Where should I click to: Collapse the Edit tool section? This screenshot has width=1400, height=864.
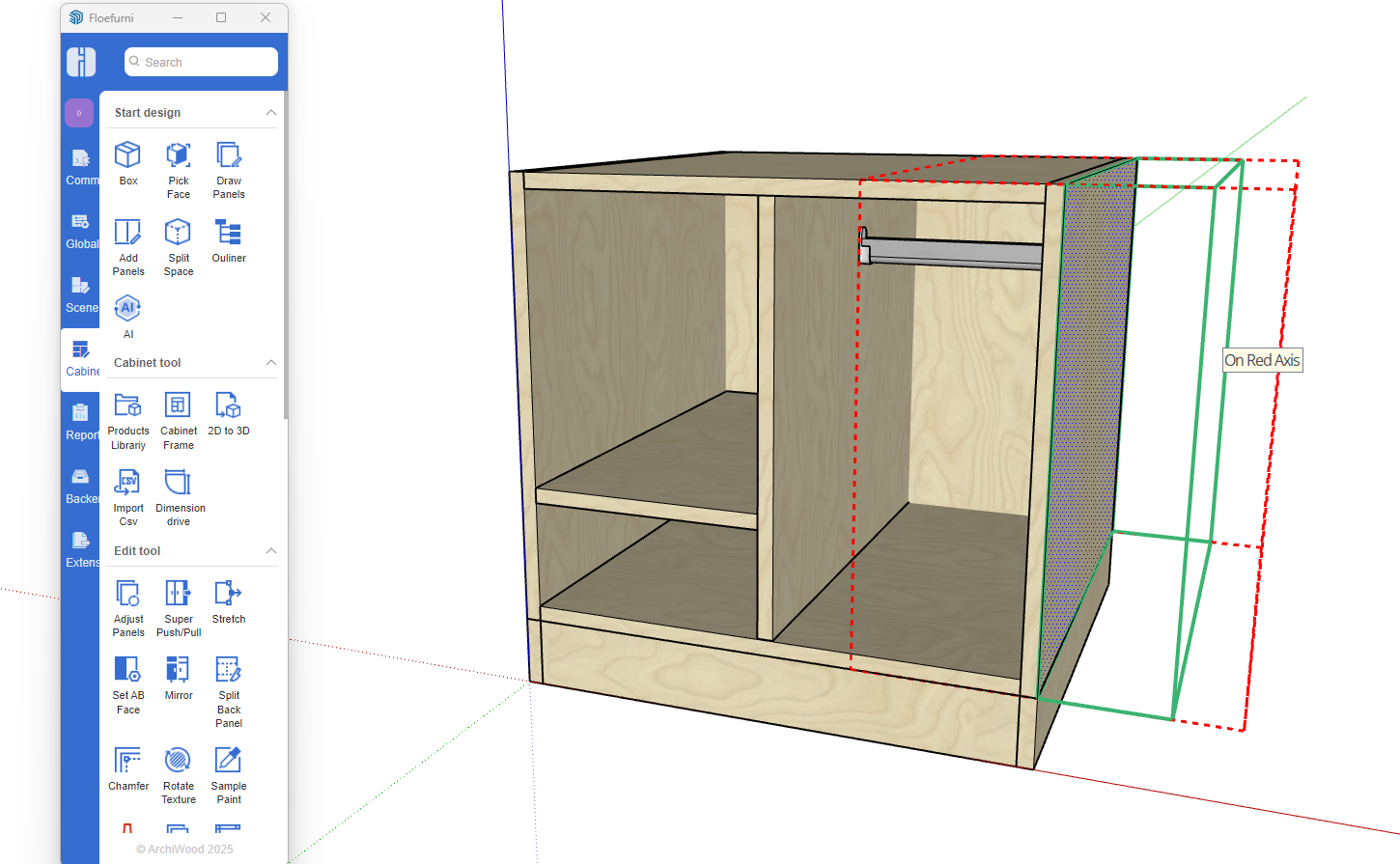pos(271,551)
